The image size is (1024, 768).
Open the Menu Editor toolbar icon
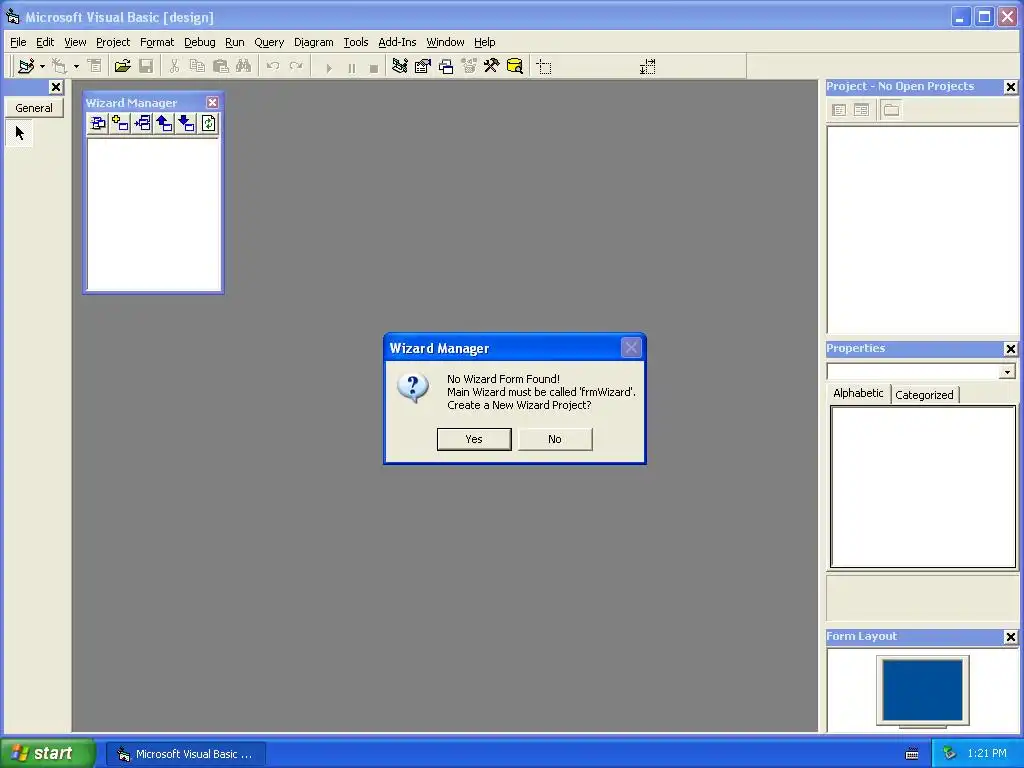click(95, 66)
